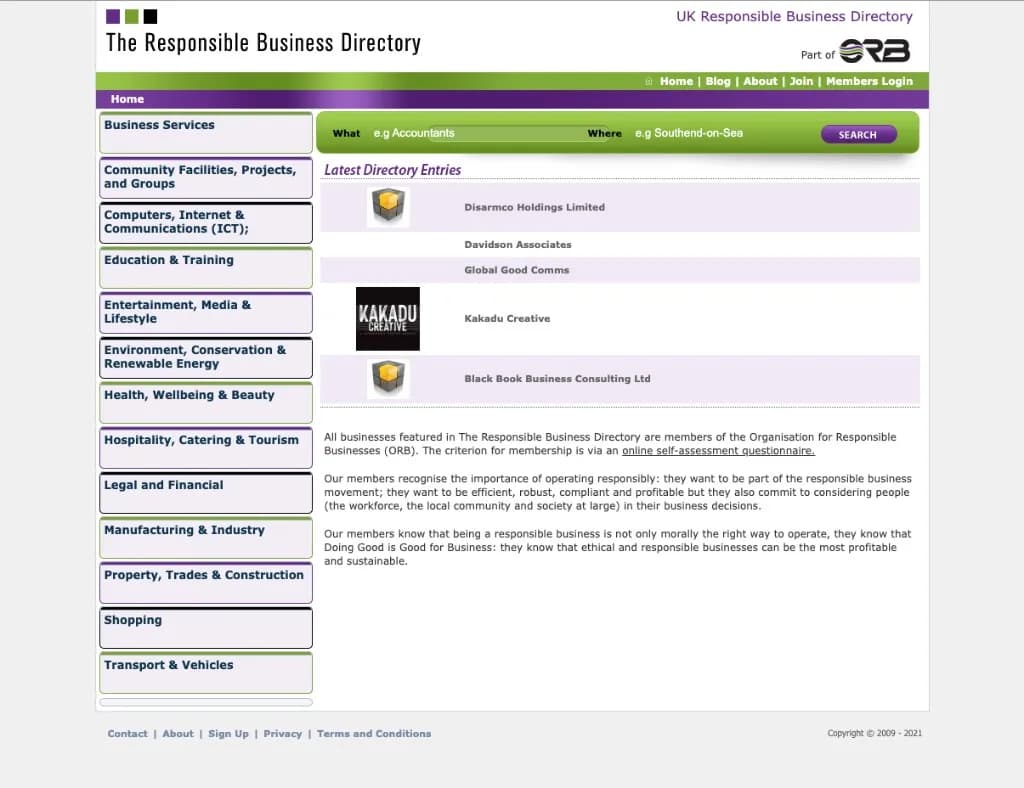The height and width of the screenshot is (788, 1024).
Task: Open the Kakadu Creative entry name
Action: (x=507, y=319)
